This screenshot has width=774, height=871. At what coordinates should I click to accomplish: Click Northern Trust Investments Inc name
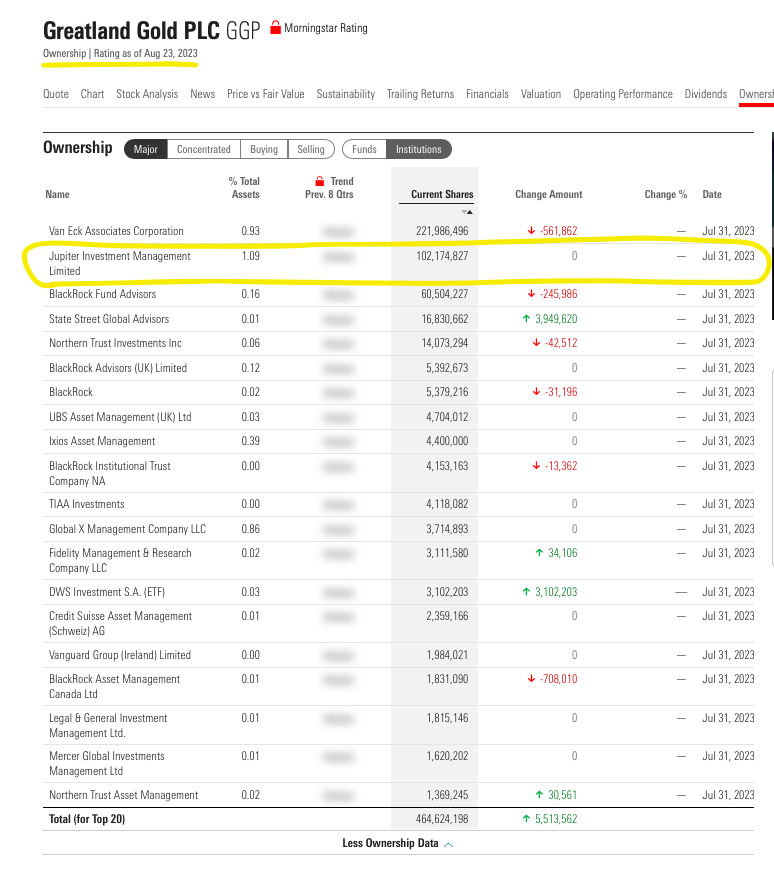115,343
